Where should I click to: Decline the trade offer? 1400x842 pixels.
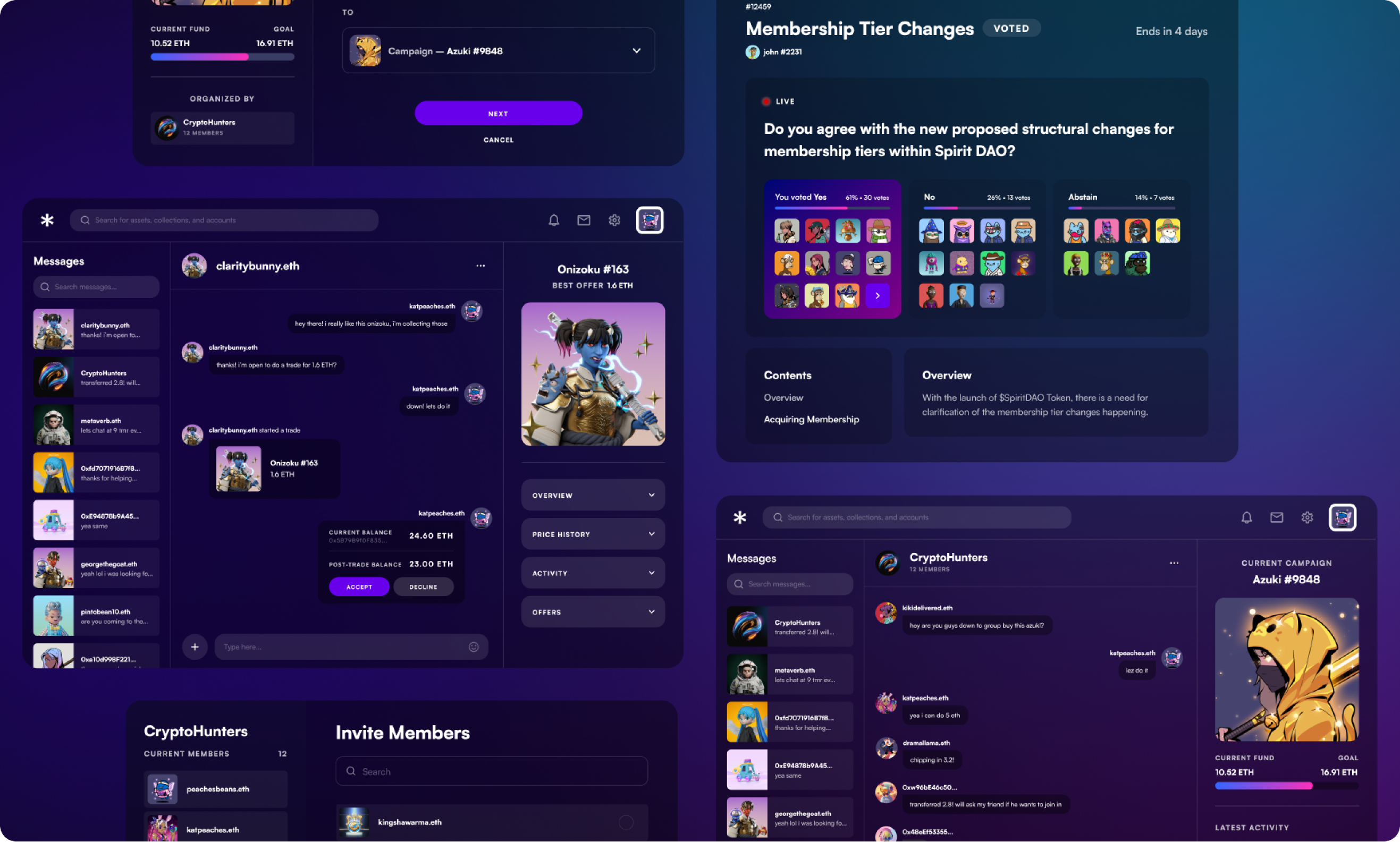[x=423, y=586]
